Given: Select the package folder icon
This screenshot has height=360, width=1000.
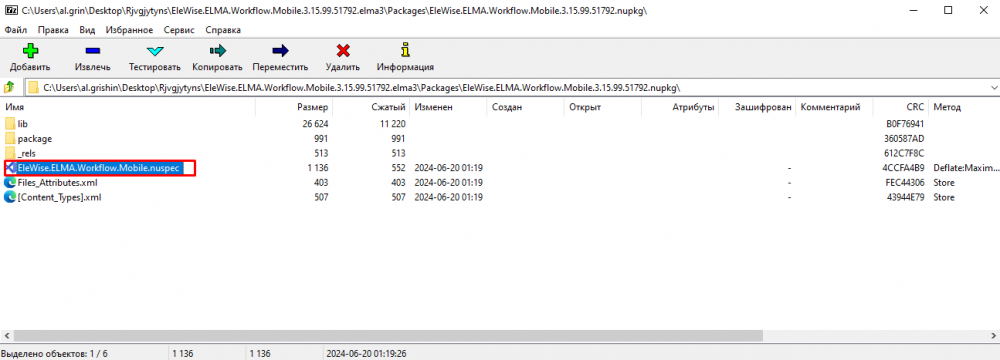Looking at the screenshot, I should coord(10,138).
